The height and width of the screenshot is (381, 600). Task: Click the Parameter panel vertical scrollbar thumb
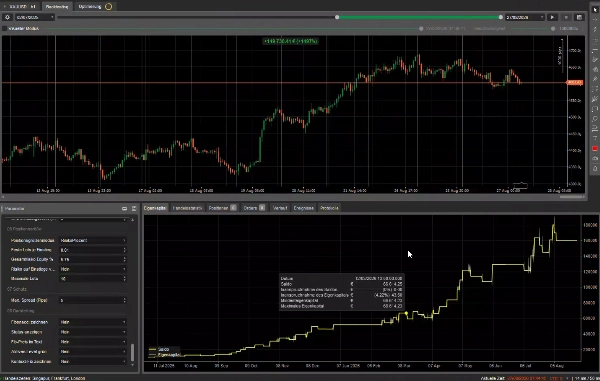click(132, 352)
